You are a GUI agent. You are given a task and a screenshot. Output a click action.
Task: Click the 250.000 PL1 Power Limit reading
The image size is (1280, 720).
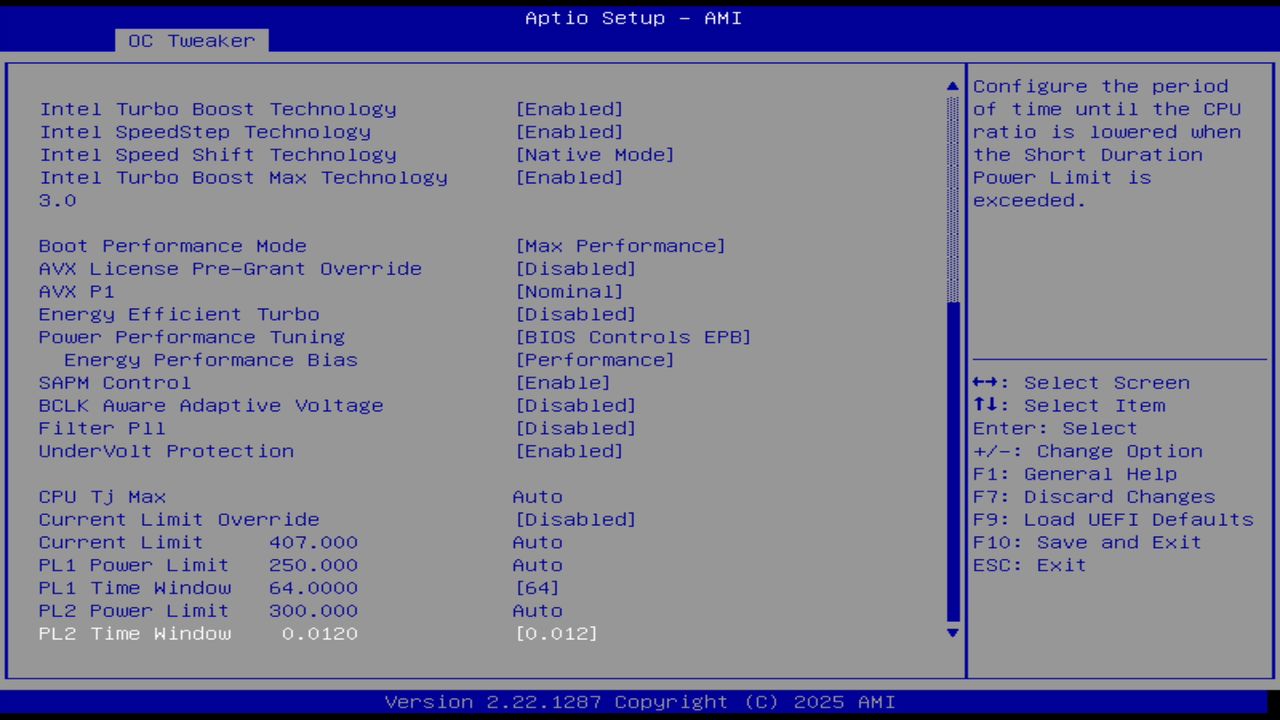point(314,566)
